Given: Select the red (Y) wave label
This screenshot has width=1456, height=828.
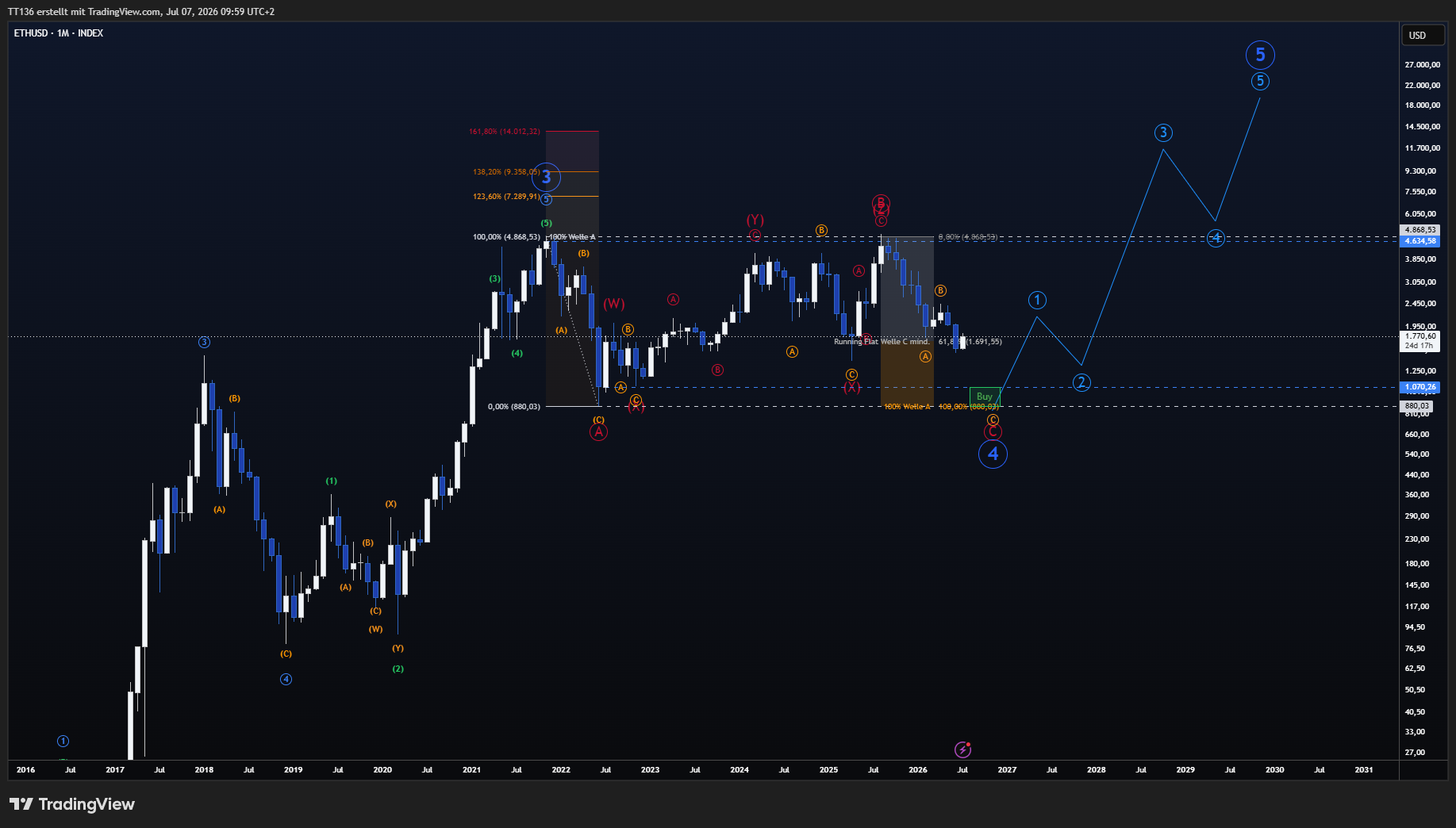Looking at the screenshot, I should pyautogui.click(x=755, y=220).
